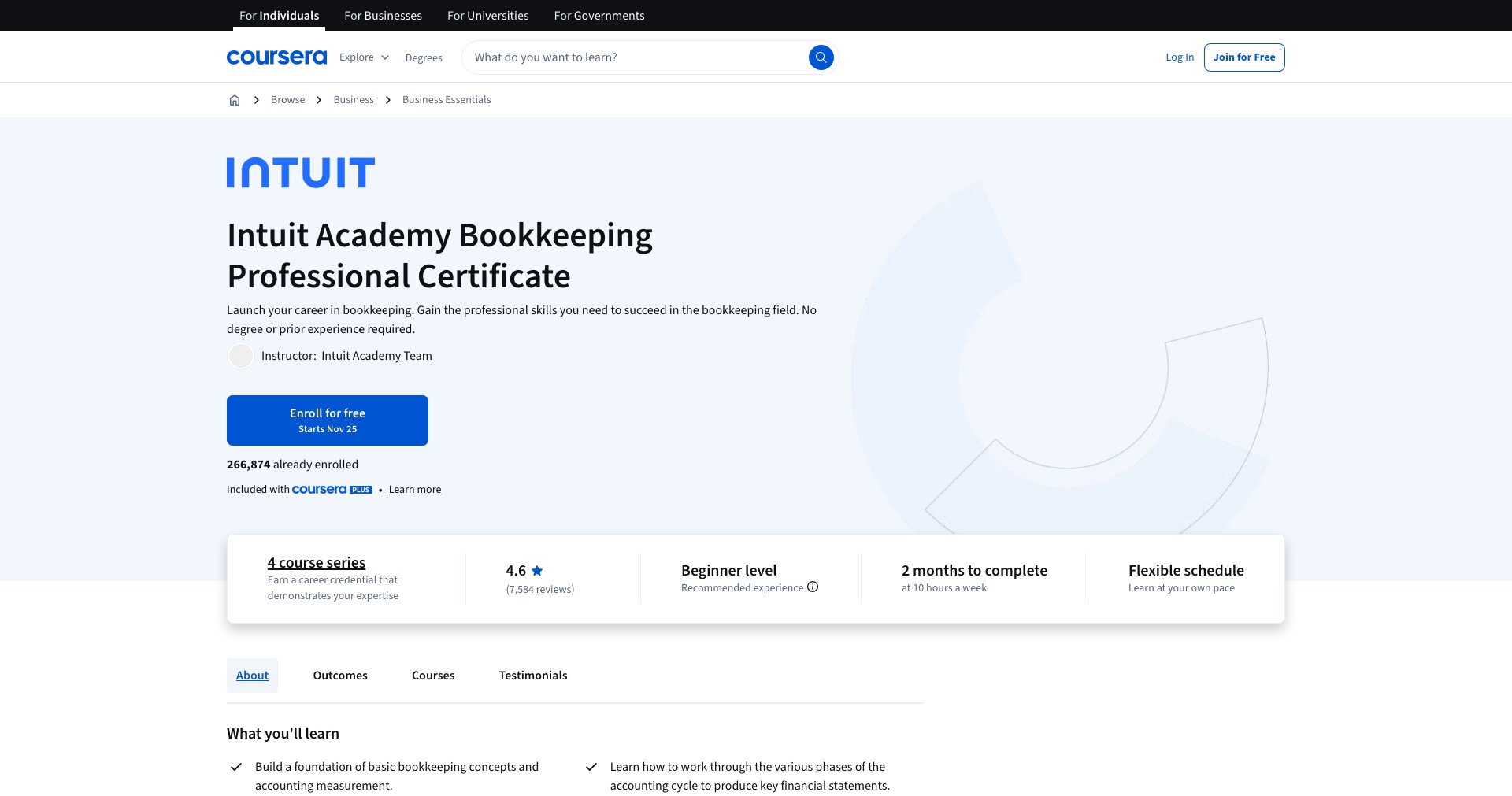Screen dimensions: 1512x796
Task: Expand the Explore dropdown menu
Action: click(x=364, y=57)
